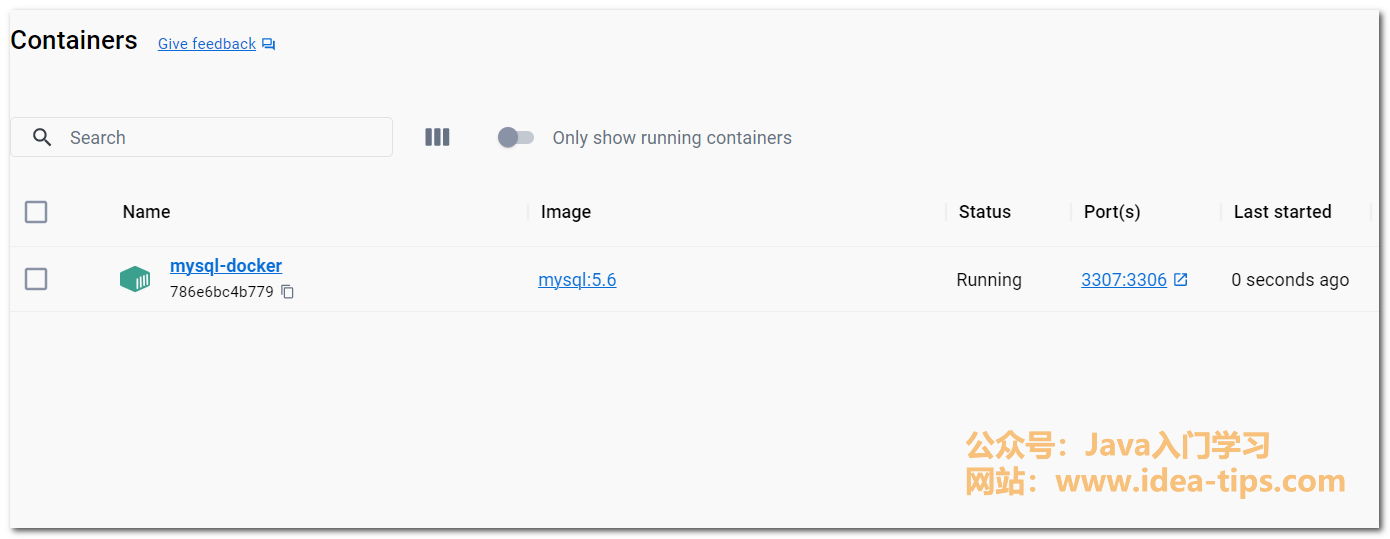Click the external-link icon beside port 3307:3306
Screen dimensions: 1390x539
click(1181, 280)
